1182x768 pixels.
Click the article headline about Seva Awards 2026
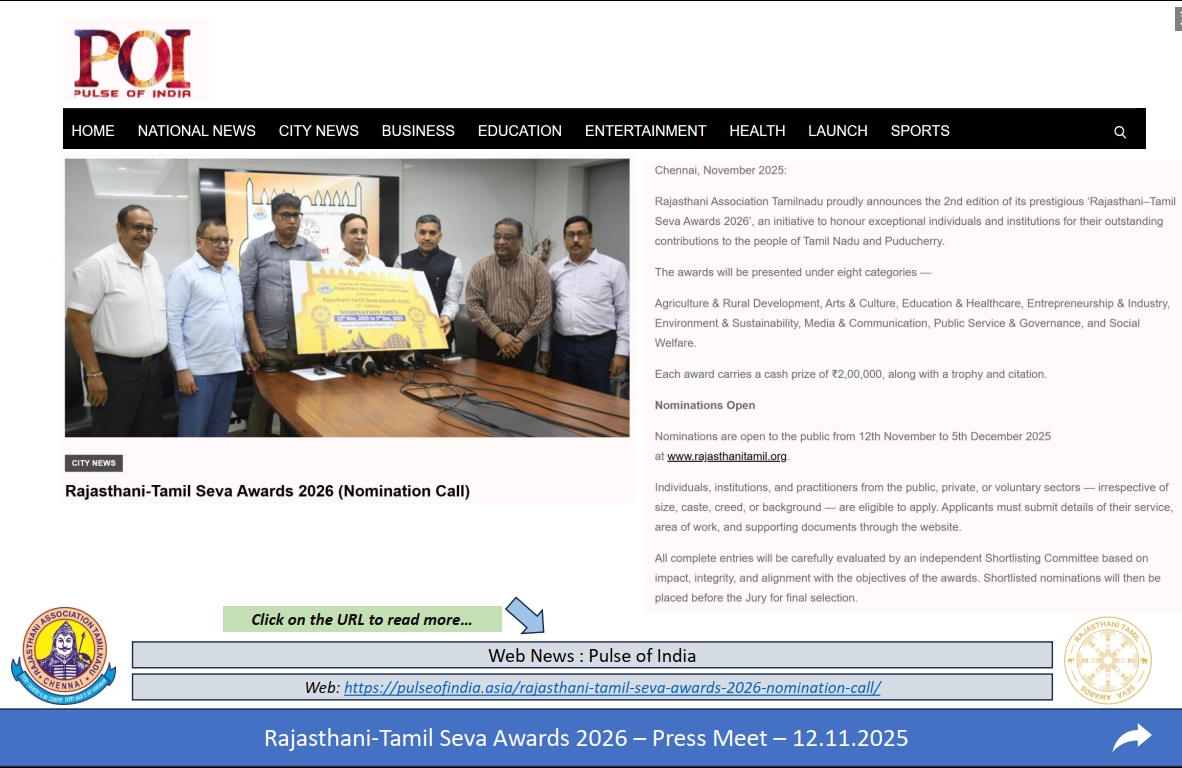click(267, 491)
